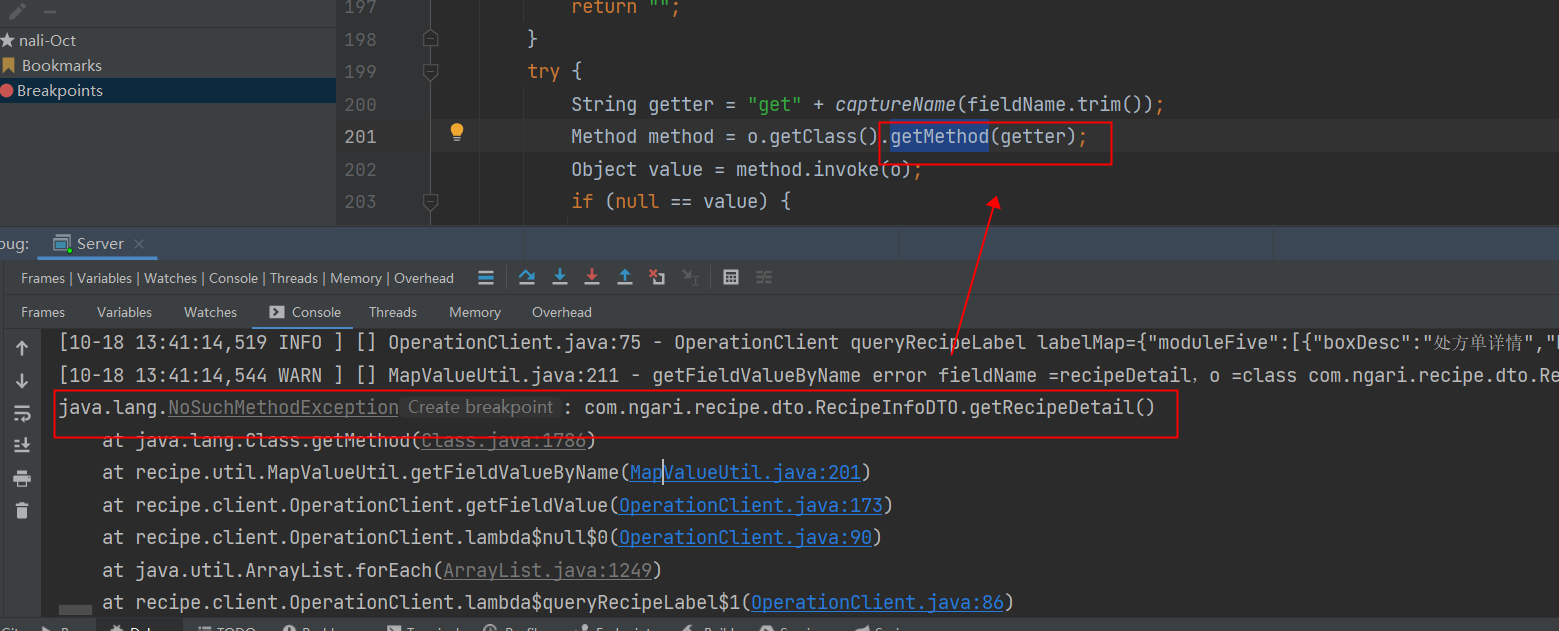
Task: Switch to the Variables tab
Action: click(125, 312)
